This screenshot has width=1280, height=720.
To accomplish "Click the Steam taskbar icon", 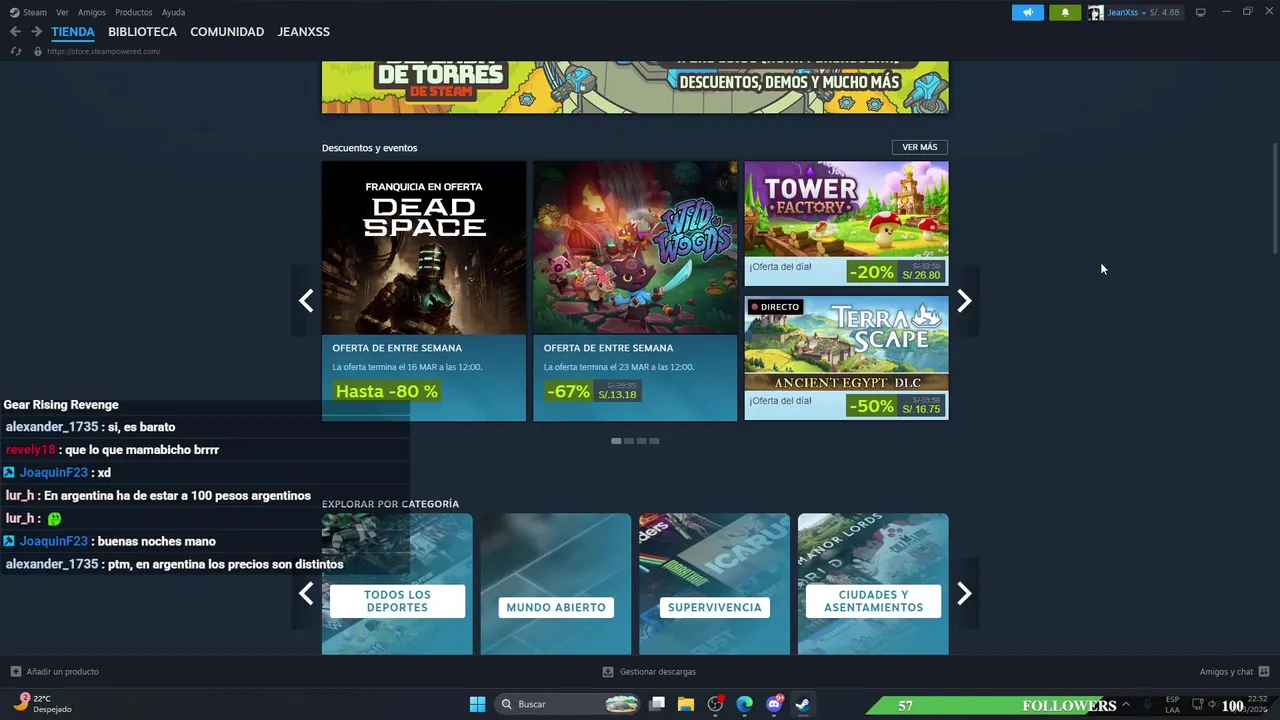I will click(x=802, y=704).
